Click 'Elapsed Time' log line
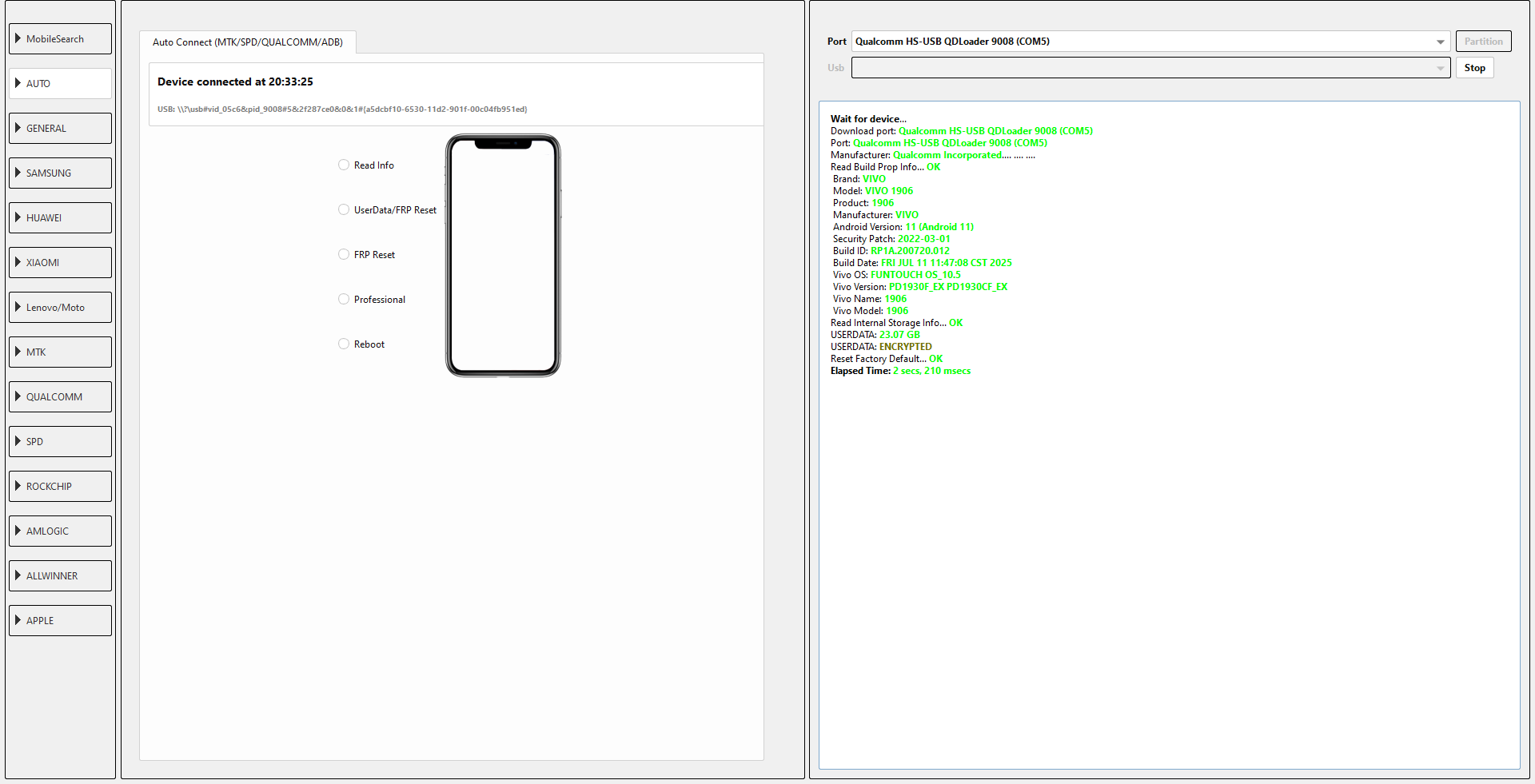 coord(901,371)
